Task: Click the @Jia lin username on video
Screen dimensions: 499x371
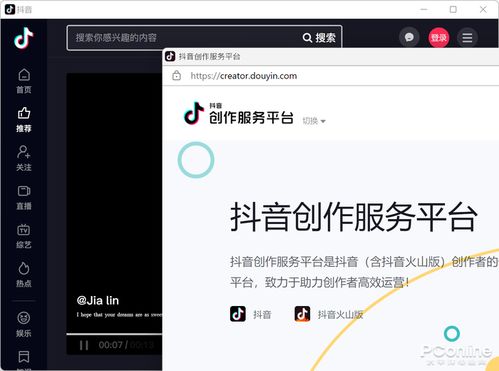Action: click(98, 301)
